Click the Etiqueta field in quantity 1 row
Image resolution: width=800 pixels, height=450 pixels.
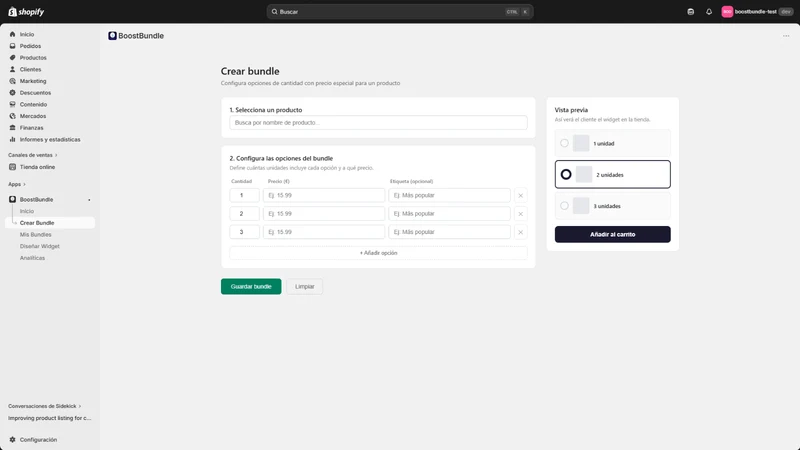[x=449, y=195]
